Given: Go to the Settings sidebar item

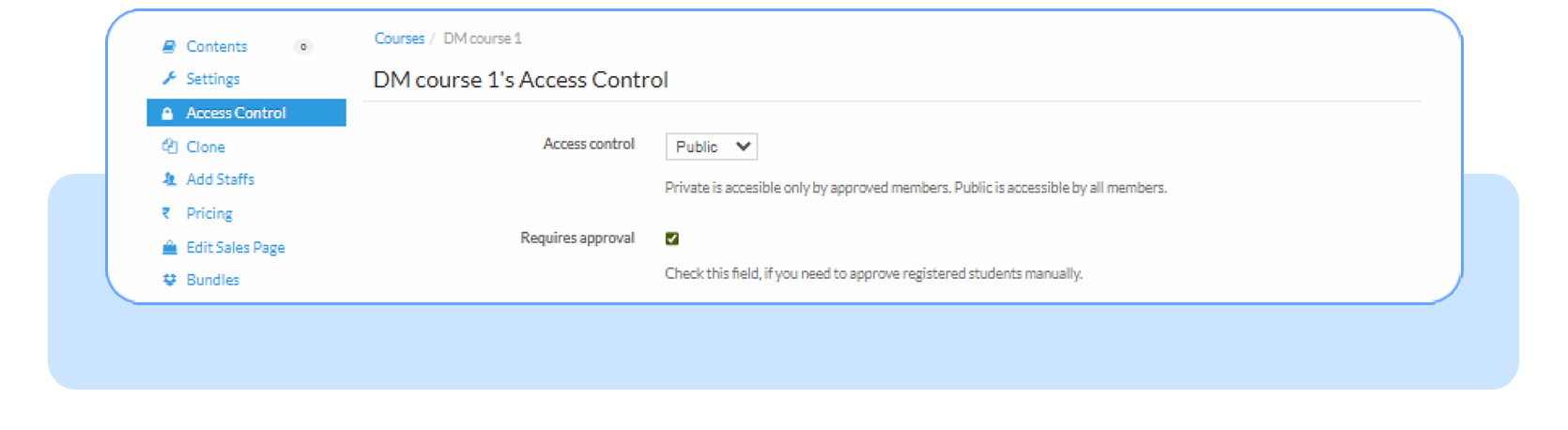Looking at the screenshot, I should (x=213, y=79).
